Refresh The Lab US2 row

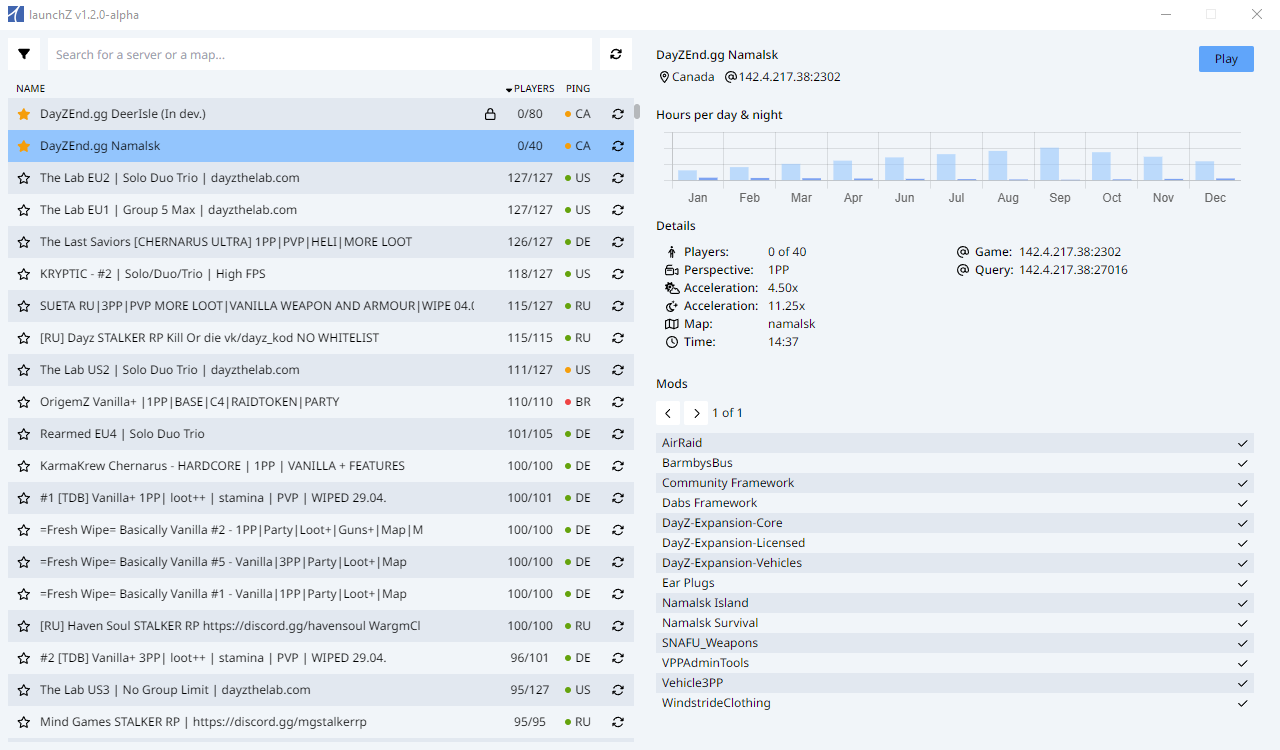tap(618, 370)
